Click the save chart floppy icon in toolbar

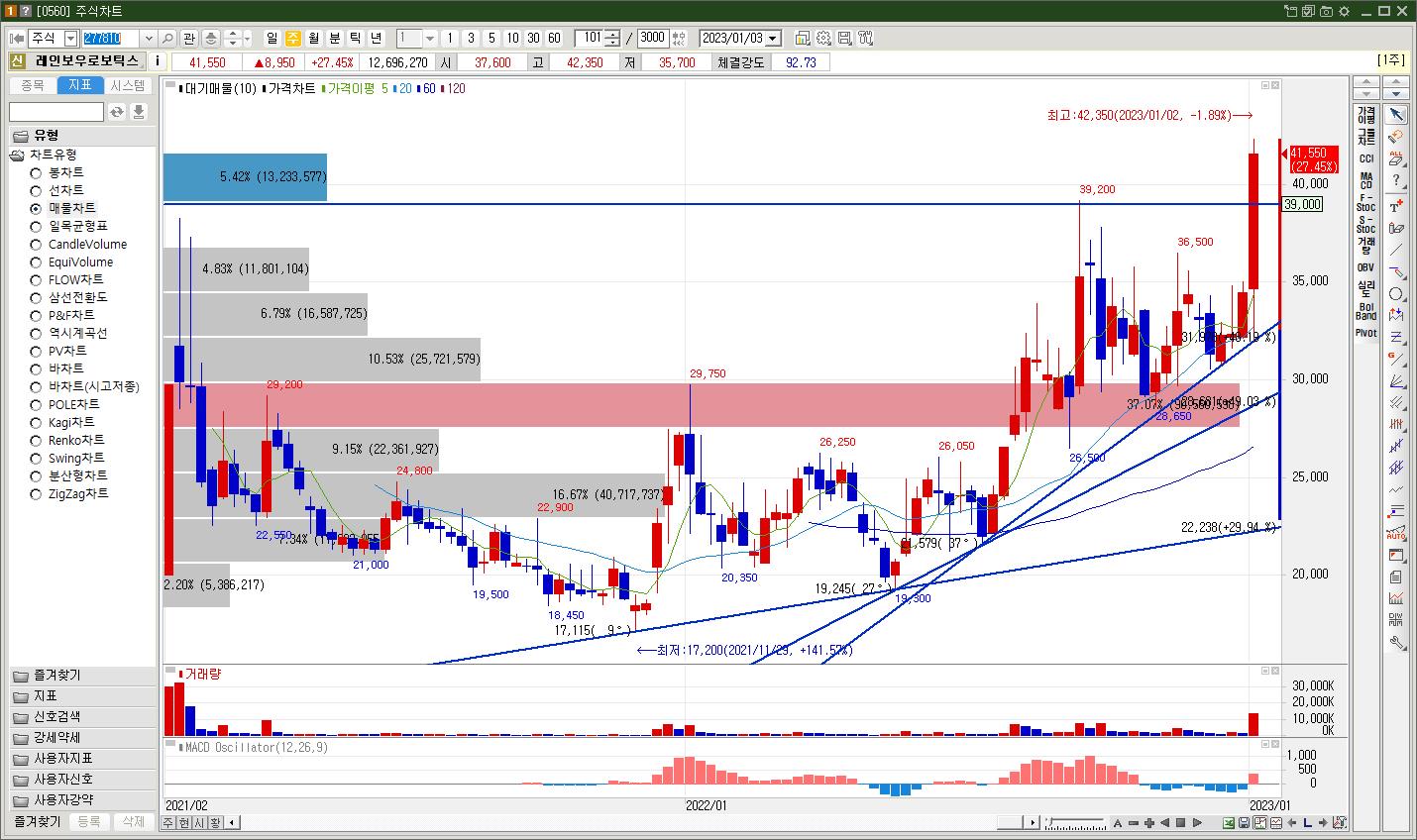[x=844, y=39]
